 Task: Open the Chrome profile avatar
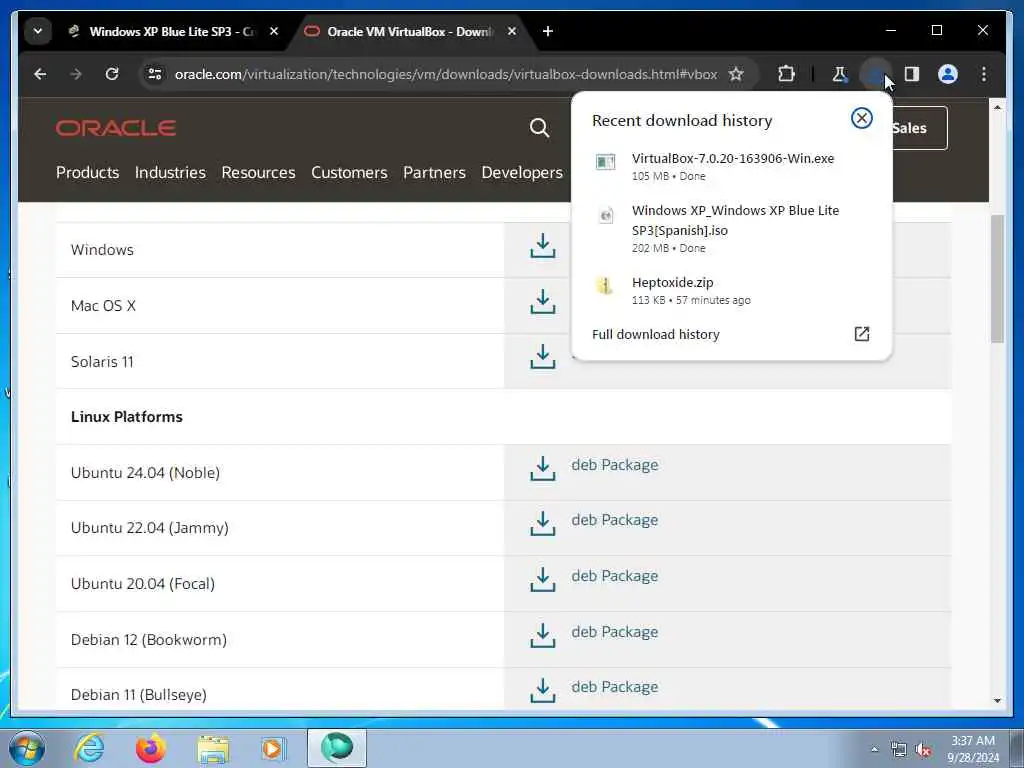(x=948, y=74)
